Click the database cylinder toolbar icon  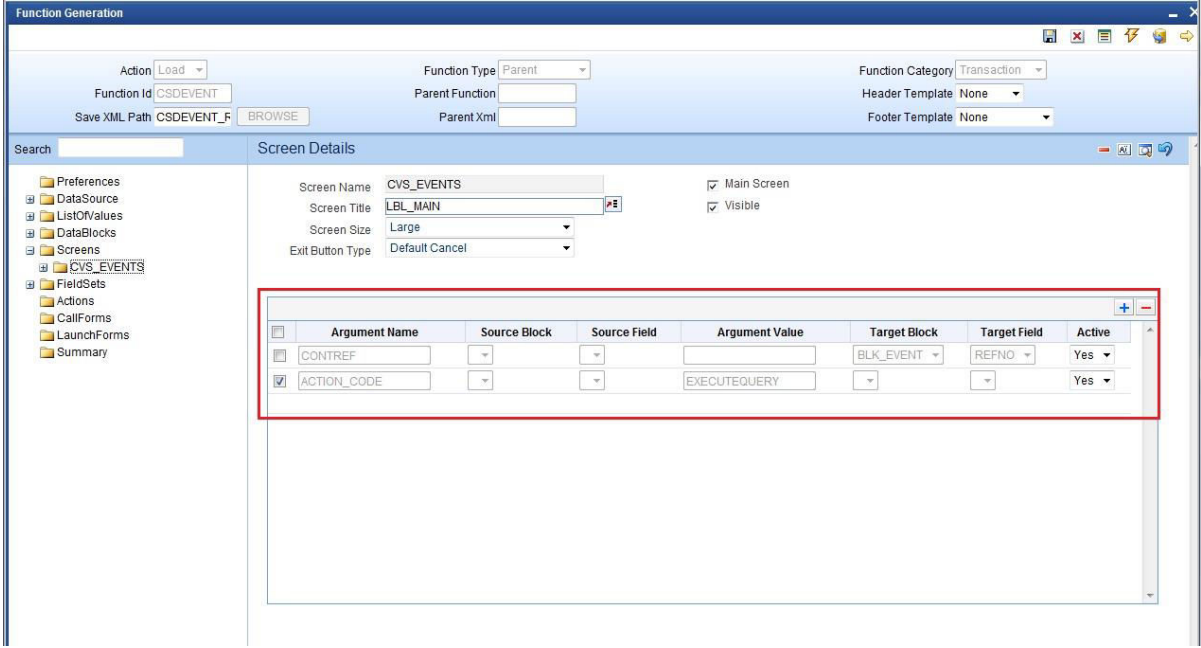point(1161,36)
